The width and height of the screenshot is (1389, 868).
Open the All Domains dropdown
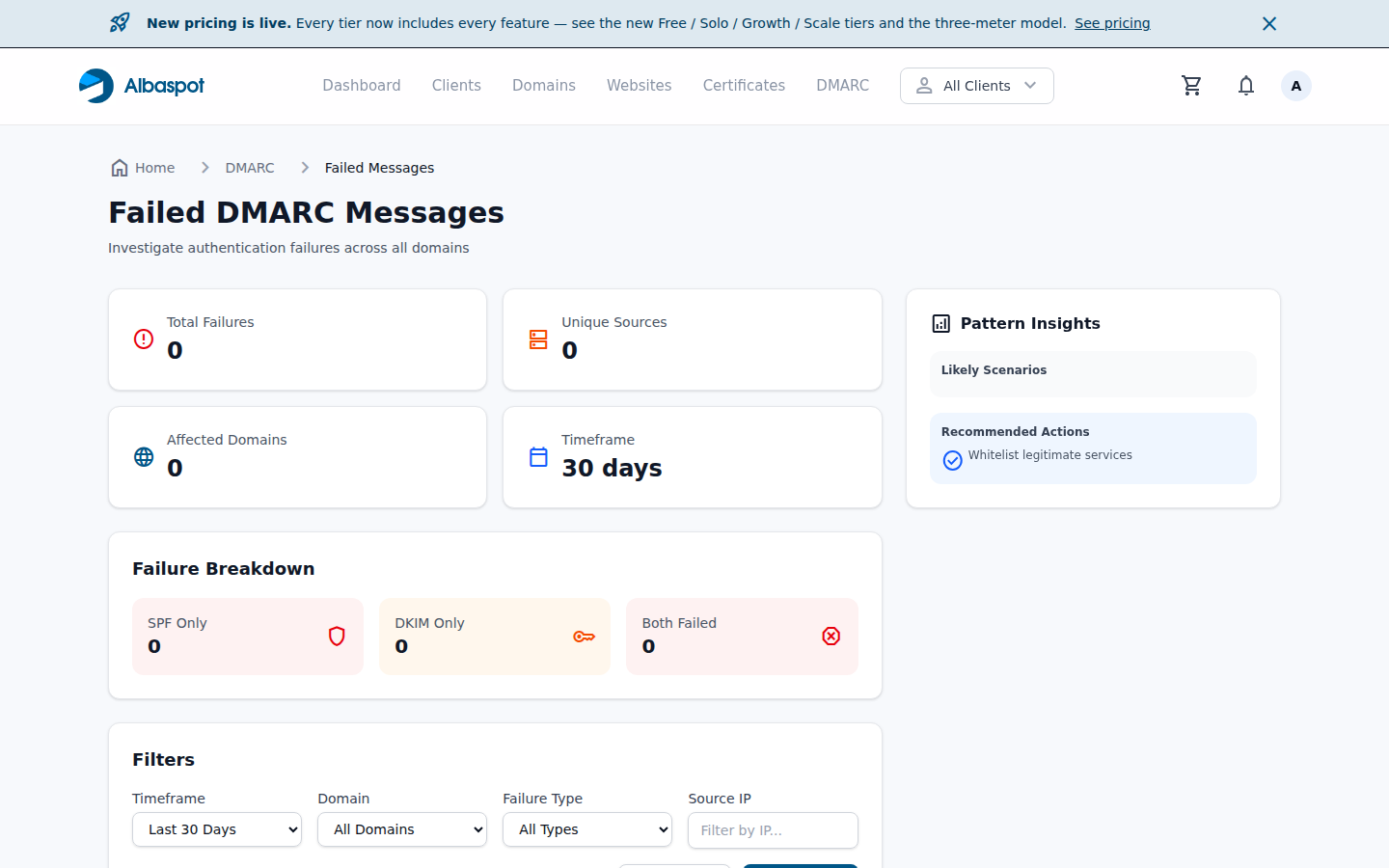point(402,829)
